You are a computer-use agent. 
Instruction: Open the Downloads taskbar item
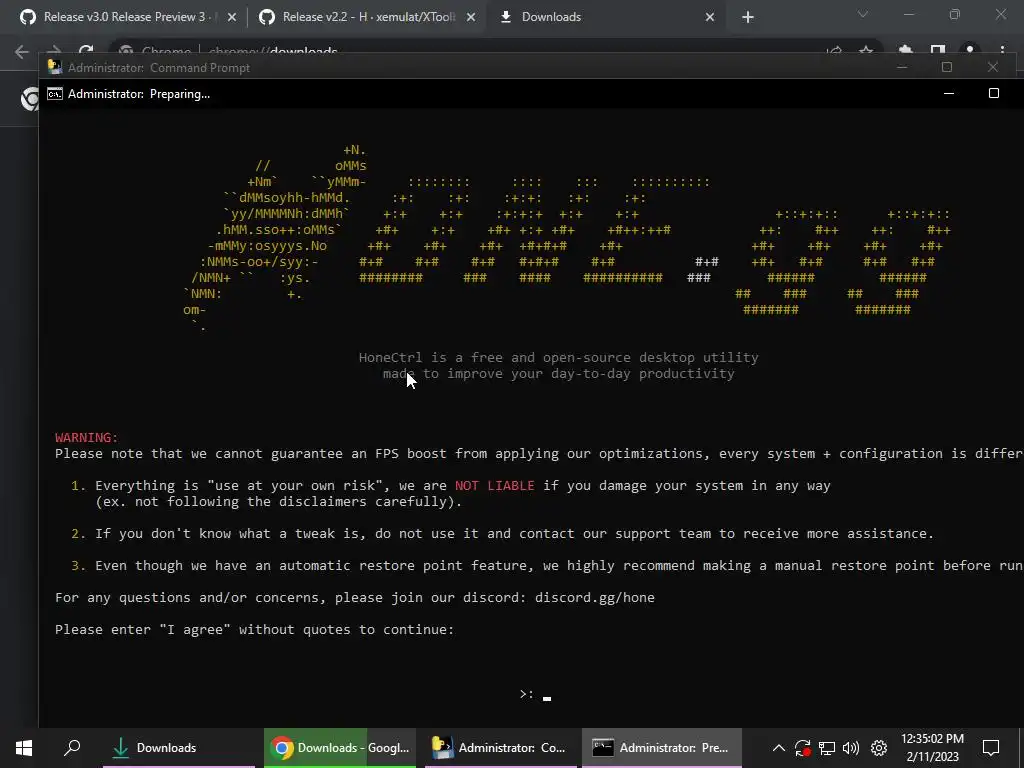pos(178,748)
